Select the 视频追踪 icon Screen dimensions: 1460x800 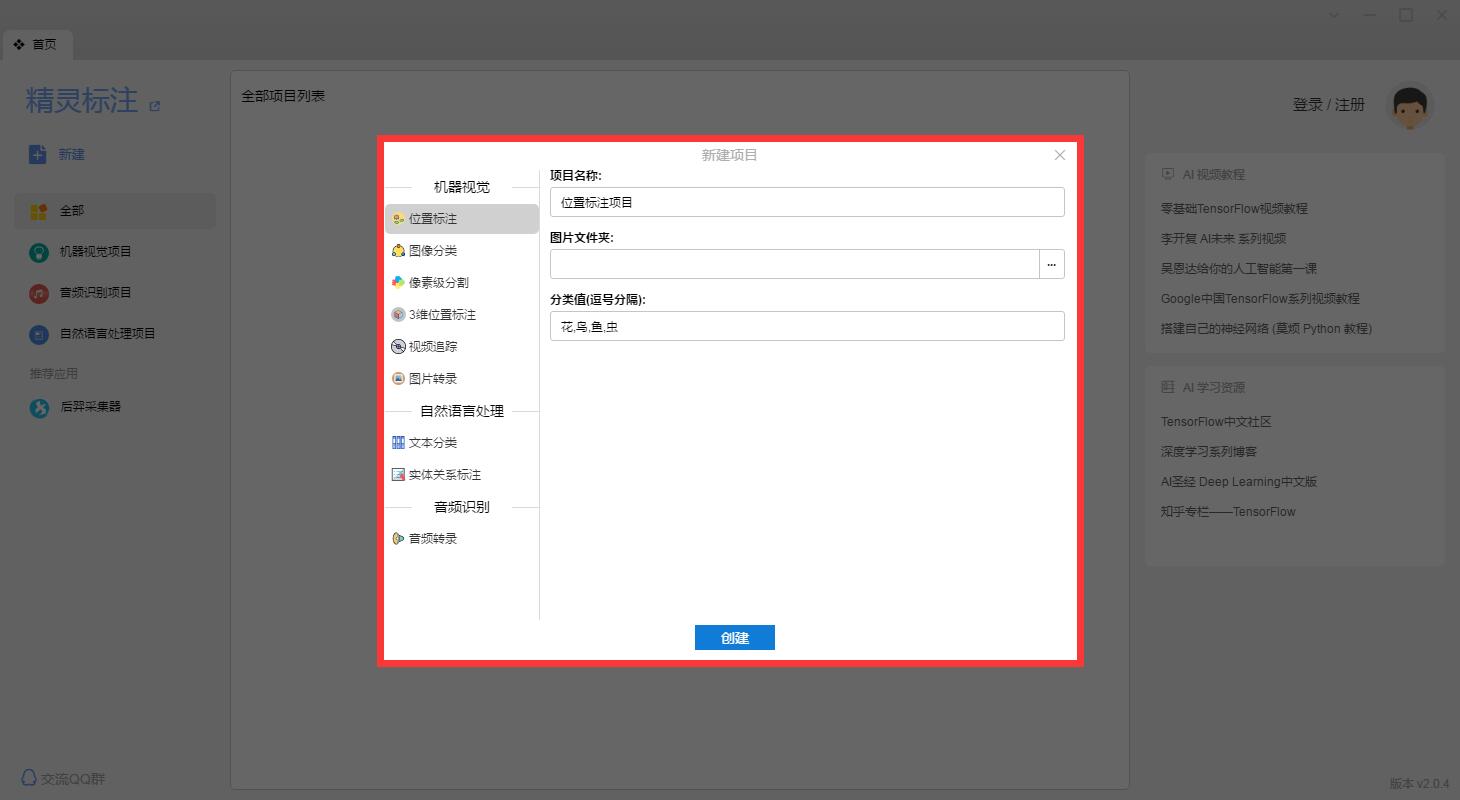(x=398, y=347)
